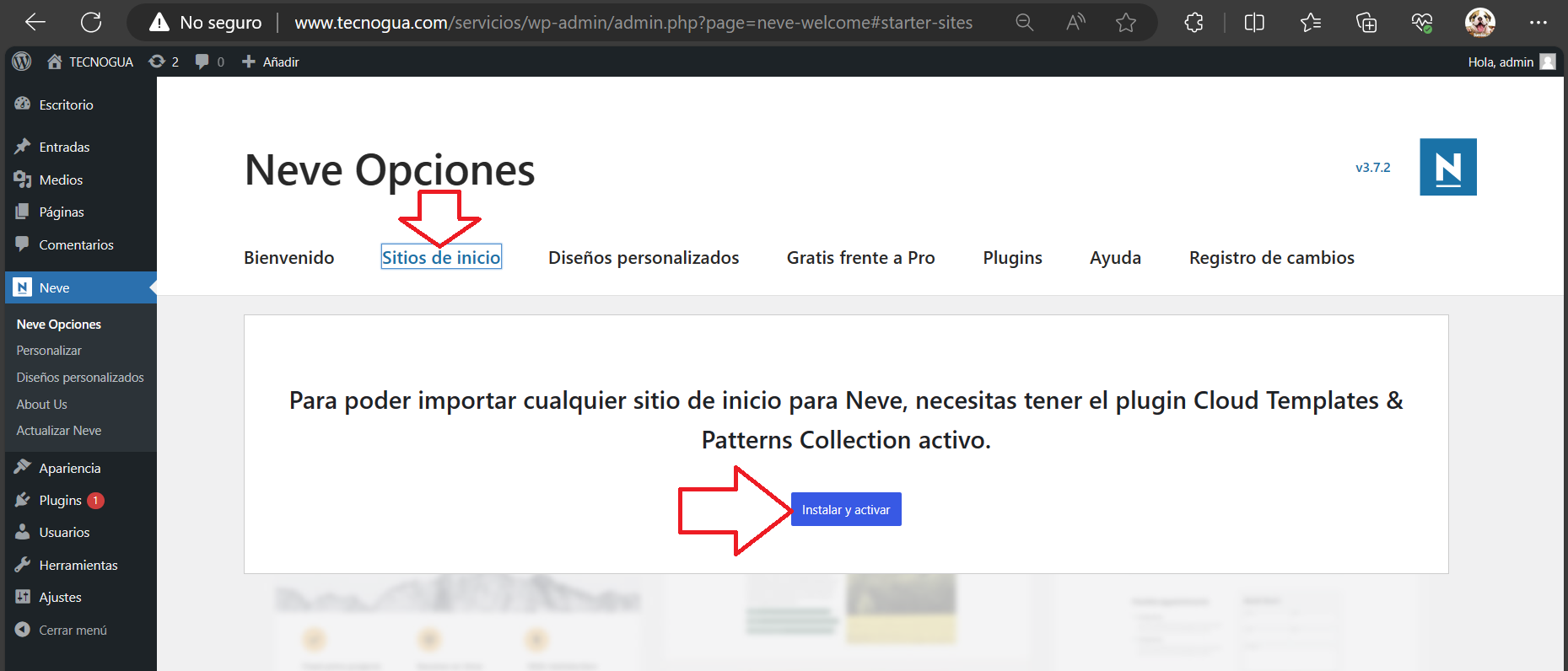Viewport: 1568px width, 671px height.
Task: Open Neve Opciones submenu item
Action: tap(59, 325)
